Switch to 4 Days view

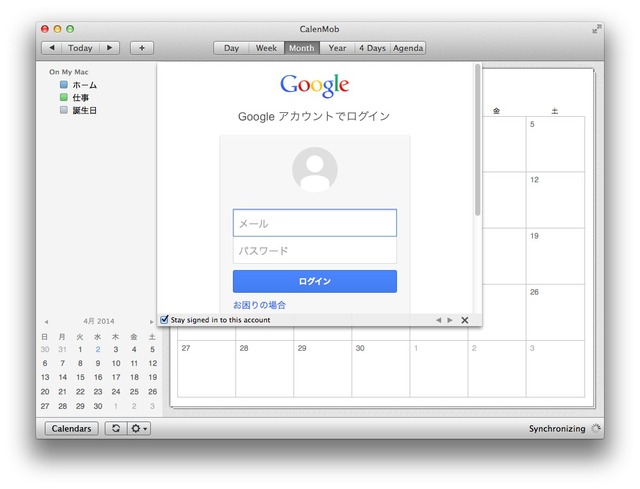[x=372, y=48]
